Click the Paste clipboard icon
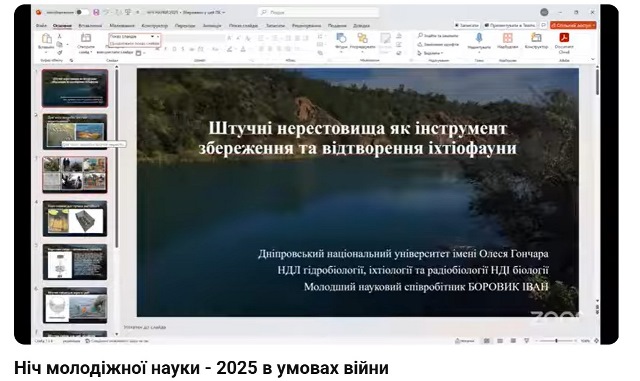Screen dimensions: 640x381 point(47,39)
